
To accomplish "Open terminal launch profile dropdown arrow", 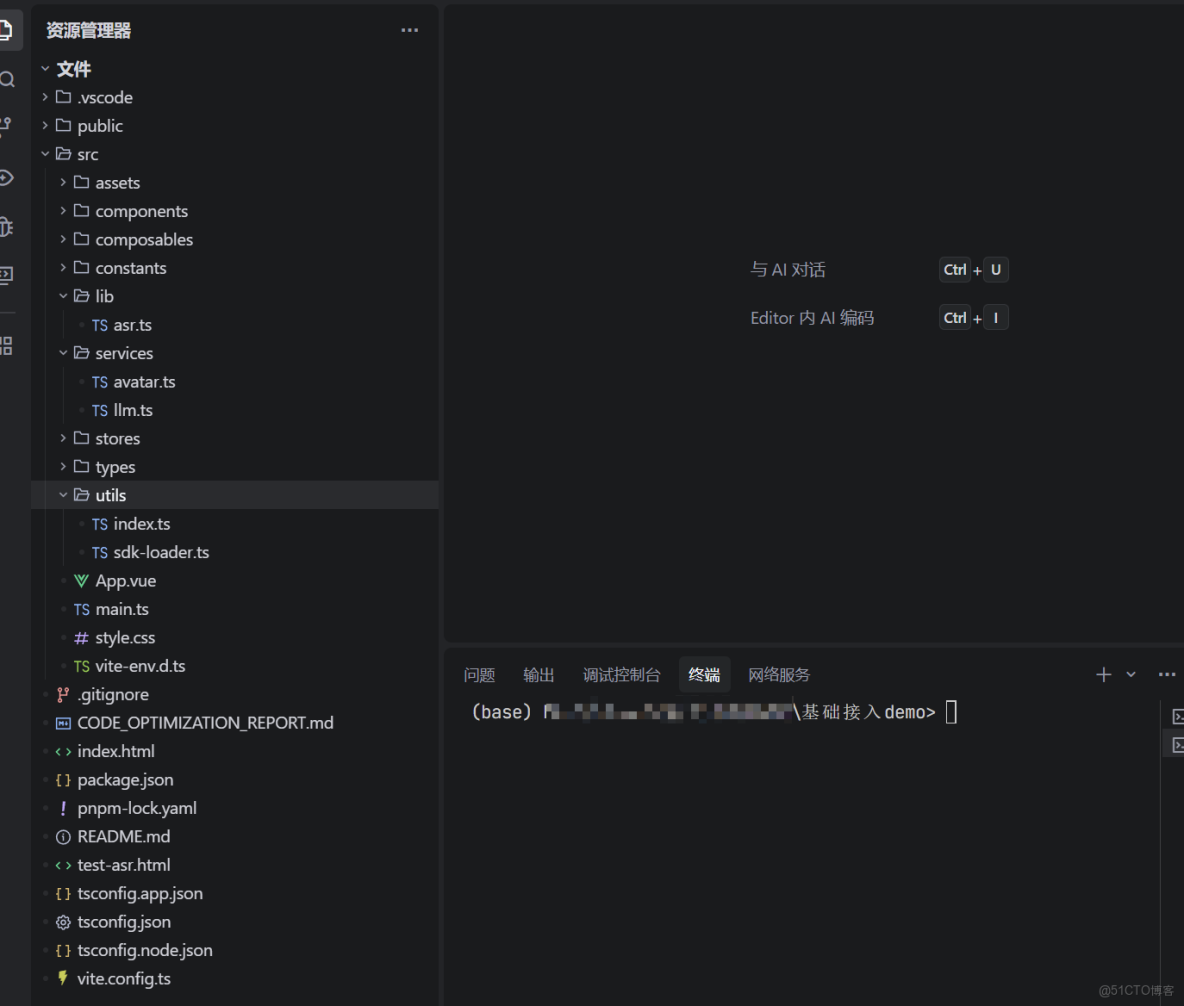I will click(1130, 674).
